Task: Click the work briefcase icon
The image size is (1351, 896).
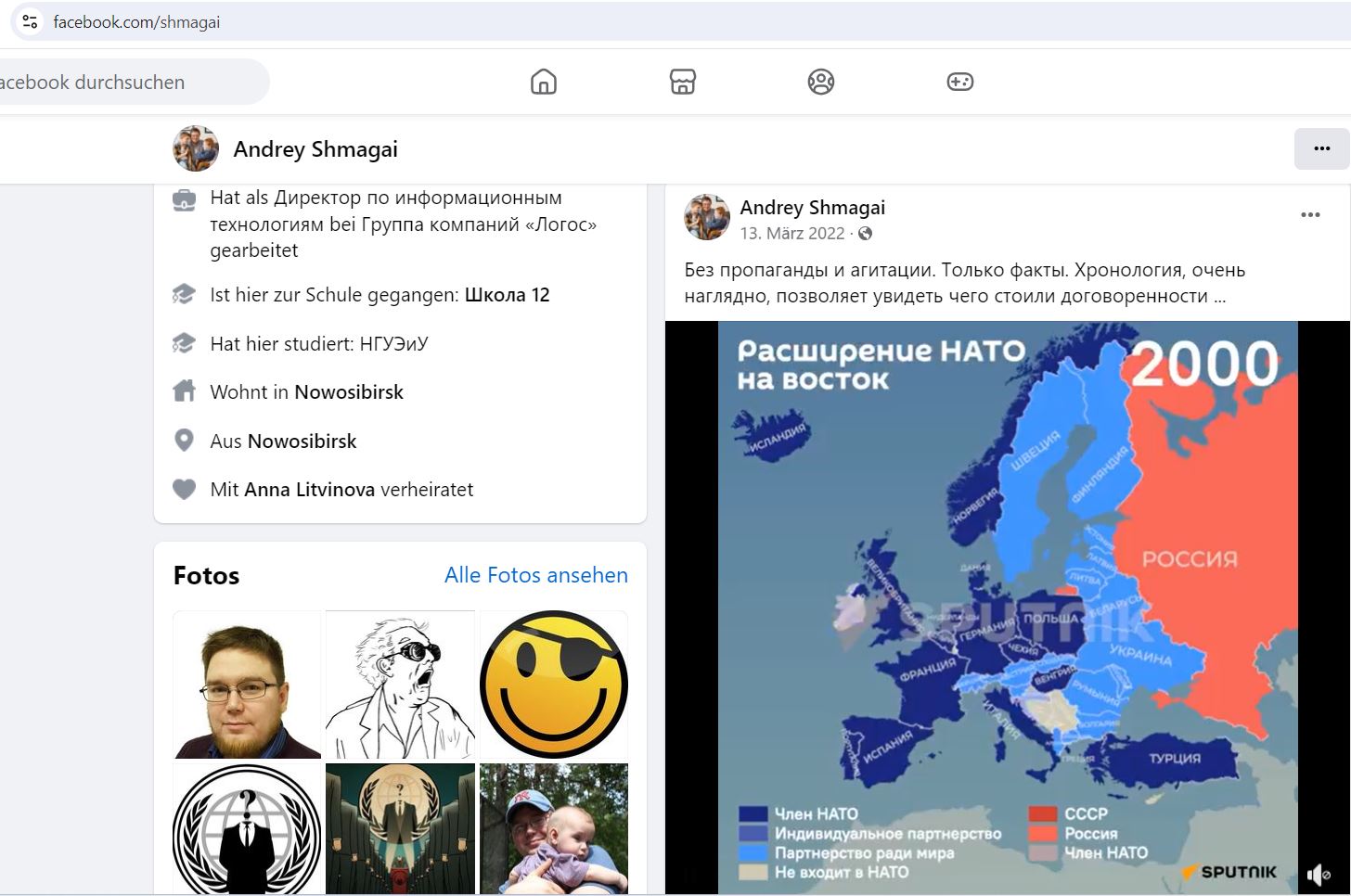Action: (184, 199)
